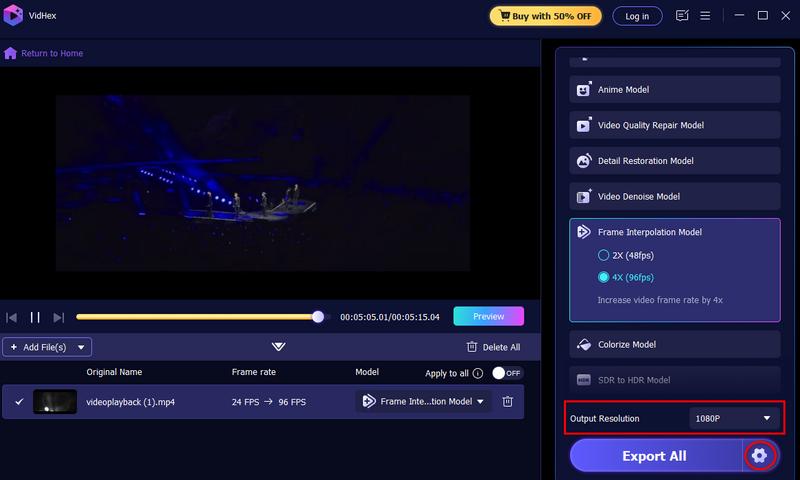Click the export settings gear icon

[x=759, y=456]
